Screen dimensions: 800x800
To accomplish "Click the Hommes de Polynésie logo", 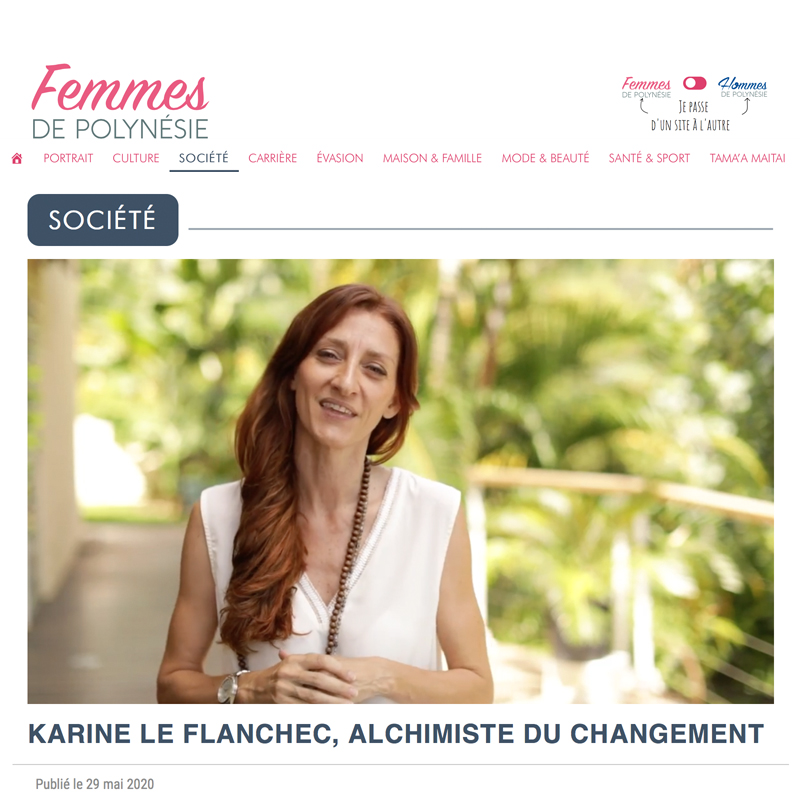I will pyautogui.click(x=743, y=87).
